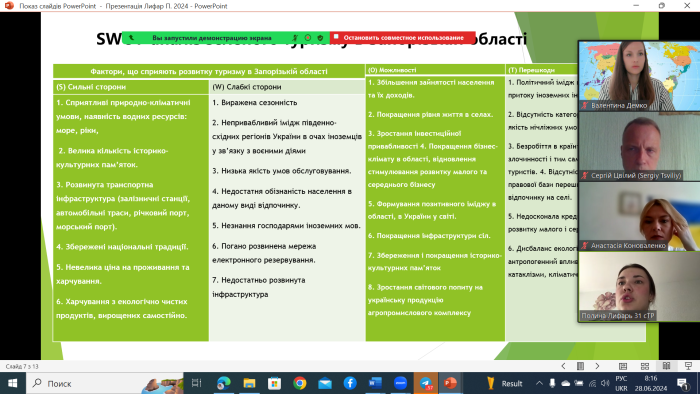
Task: Select Валентина Демко video tile
Action: 639,76
